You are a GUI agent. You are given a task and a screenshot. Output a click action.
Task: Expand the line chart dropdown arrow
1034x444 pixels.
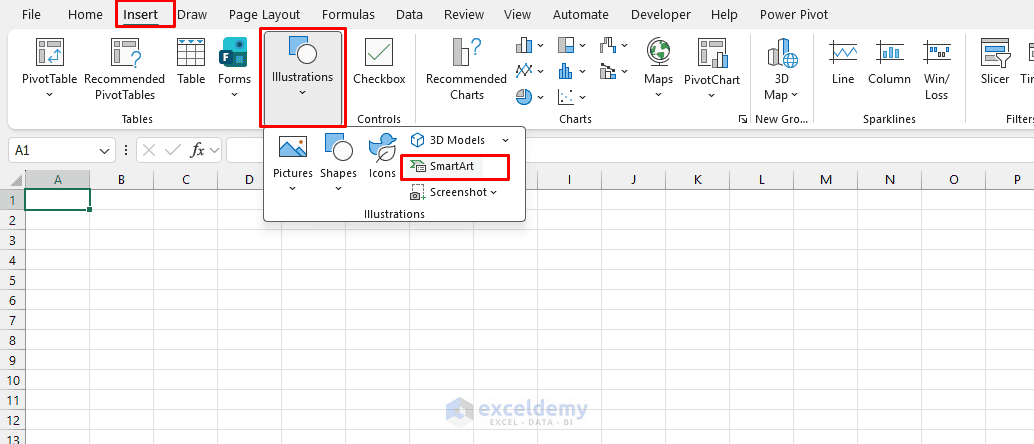(x=541, y=71)
